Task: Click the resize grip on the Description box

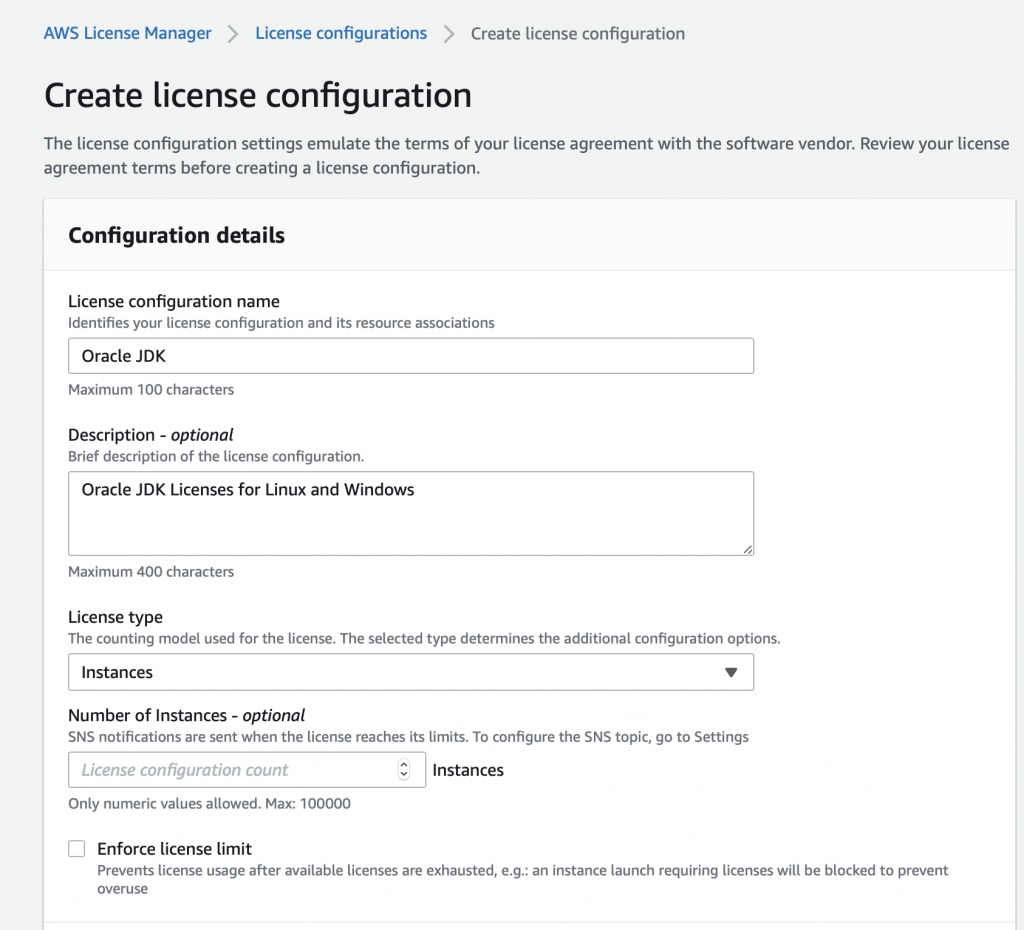Action: click(748, 548)
